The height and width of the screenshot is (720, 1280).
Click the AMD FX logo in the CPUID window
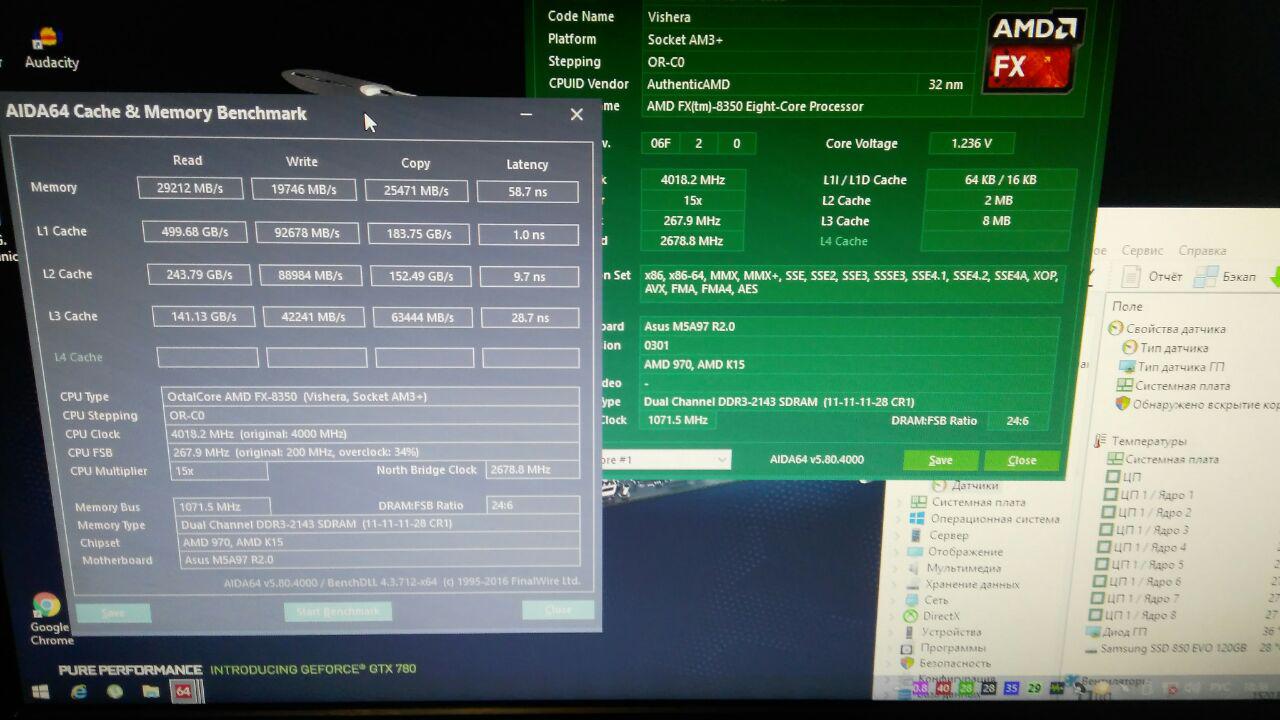(1033, 52)
